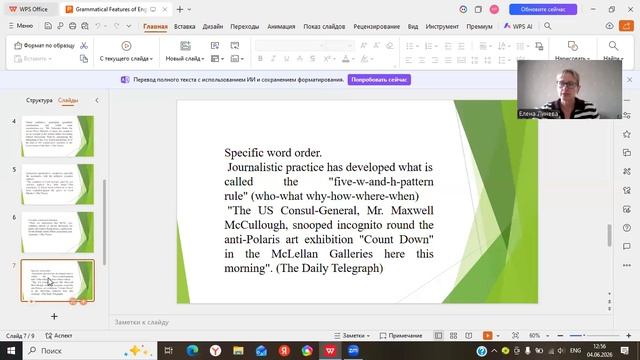Close the AI translation banner
This screenshot has height=360, width=640.
pyautogui.click(x=629, y=80)
